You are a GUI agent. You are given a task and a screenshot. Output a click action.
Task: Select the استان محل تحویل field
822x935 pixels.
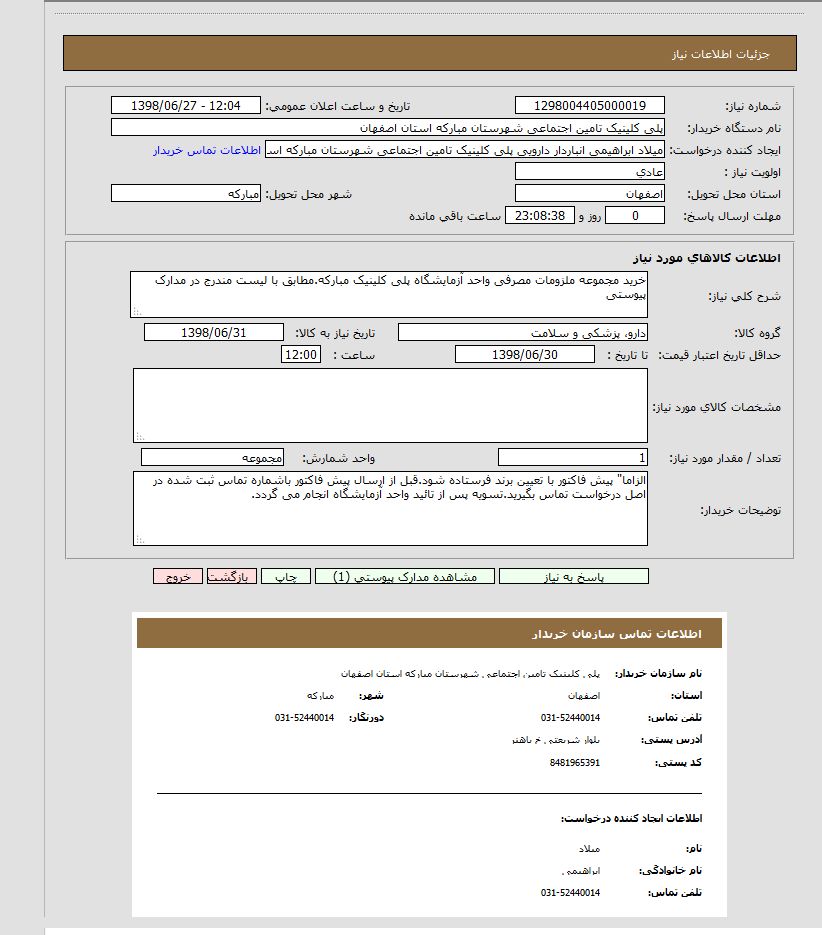pyautogui.click(x=589, y=194)
